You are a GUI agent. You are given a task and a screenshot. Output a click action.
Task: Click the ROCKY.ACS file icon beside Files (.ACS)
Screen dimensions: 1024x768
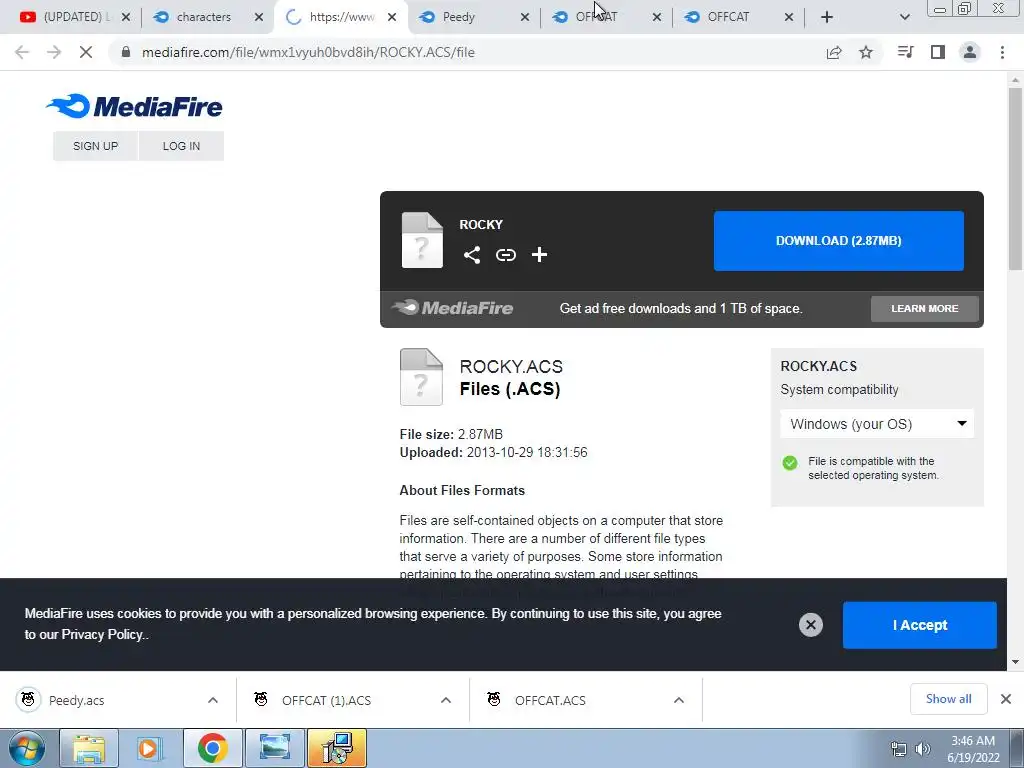point(421,377)
